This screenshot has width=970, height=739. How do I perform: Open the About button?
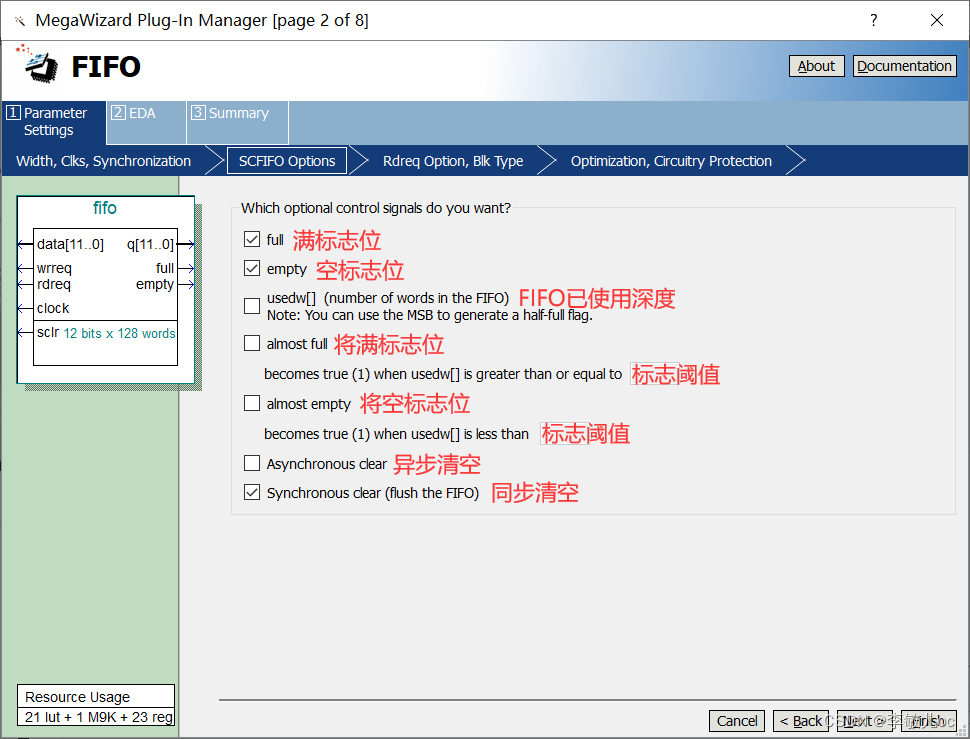point(817,66)
